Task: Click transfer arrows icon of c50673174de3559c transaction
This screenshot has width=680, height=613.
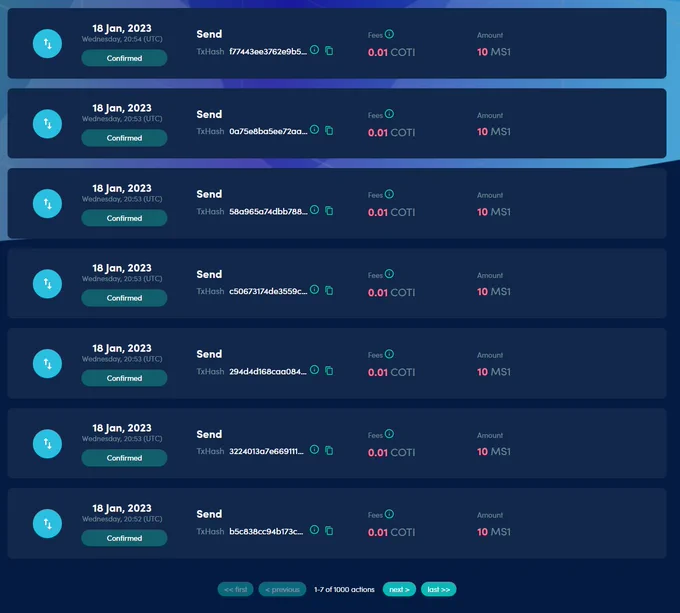Action: (47, 284)
